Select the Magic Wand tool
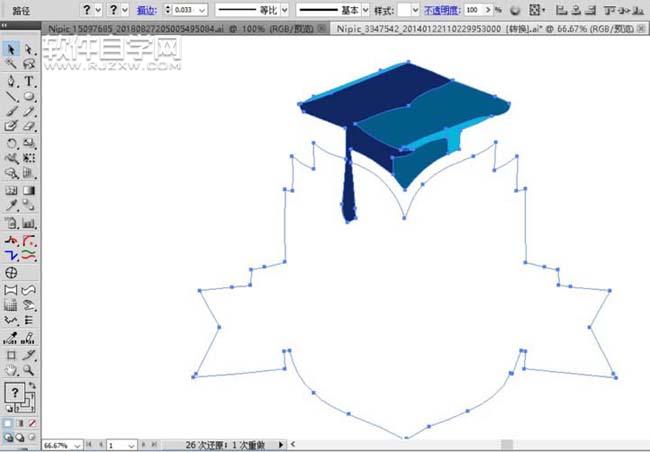Viewport: 650px width, 452px height. (x=11, y=64)
